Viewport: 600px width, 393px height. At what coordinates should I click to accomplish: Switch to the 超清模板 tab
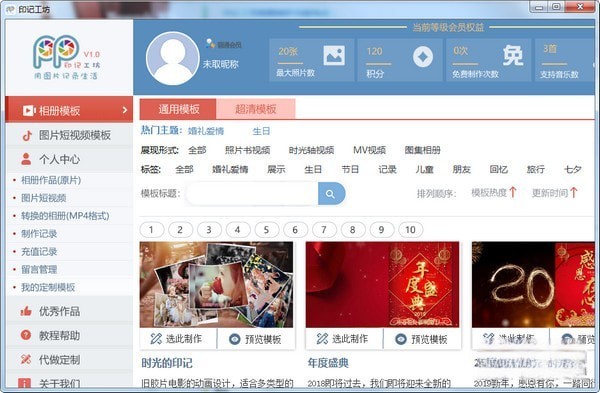point(256,109)
